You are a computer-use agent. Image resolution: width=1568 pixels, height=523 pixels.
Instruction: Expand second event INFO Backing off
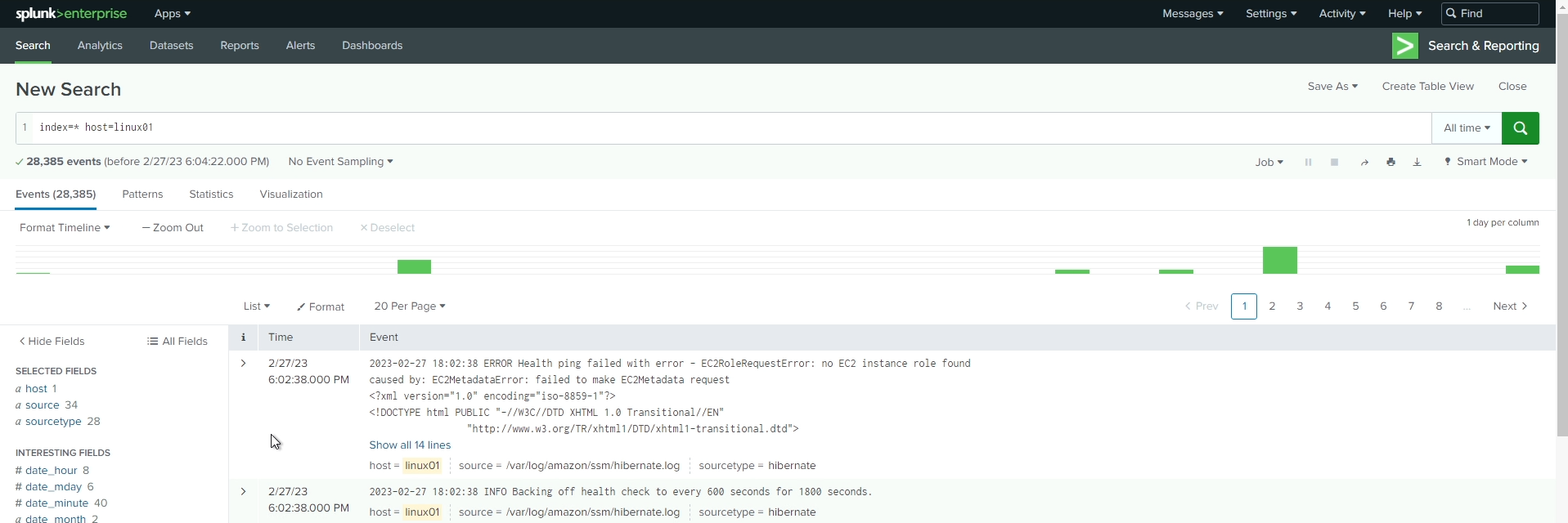click(x=243, y=492)
